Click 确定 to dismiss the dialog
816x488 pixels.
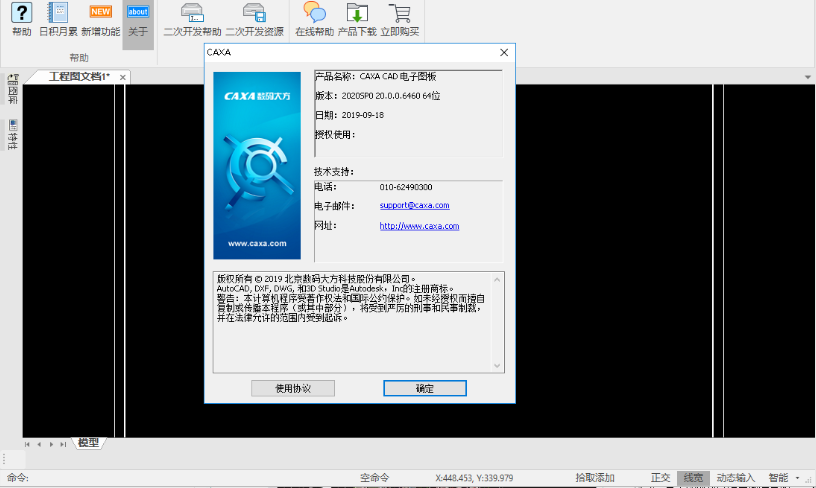click(x=425, y=388)
